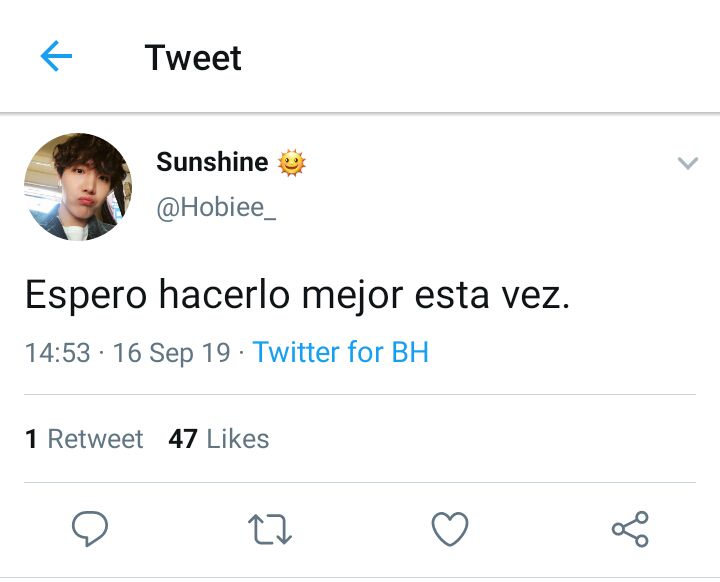Image resolution: width=720 pixels, height=582 pixels.
Task: Open Sunshine's profile picture
Action: click(x=78, y=186)
